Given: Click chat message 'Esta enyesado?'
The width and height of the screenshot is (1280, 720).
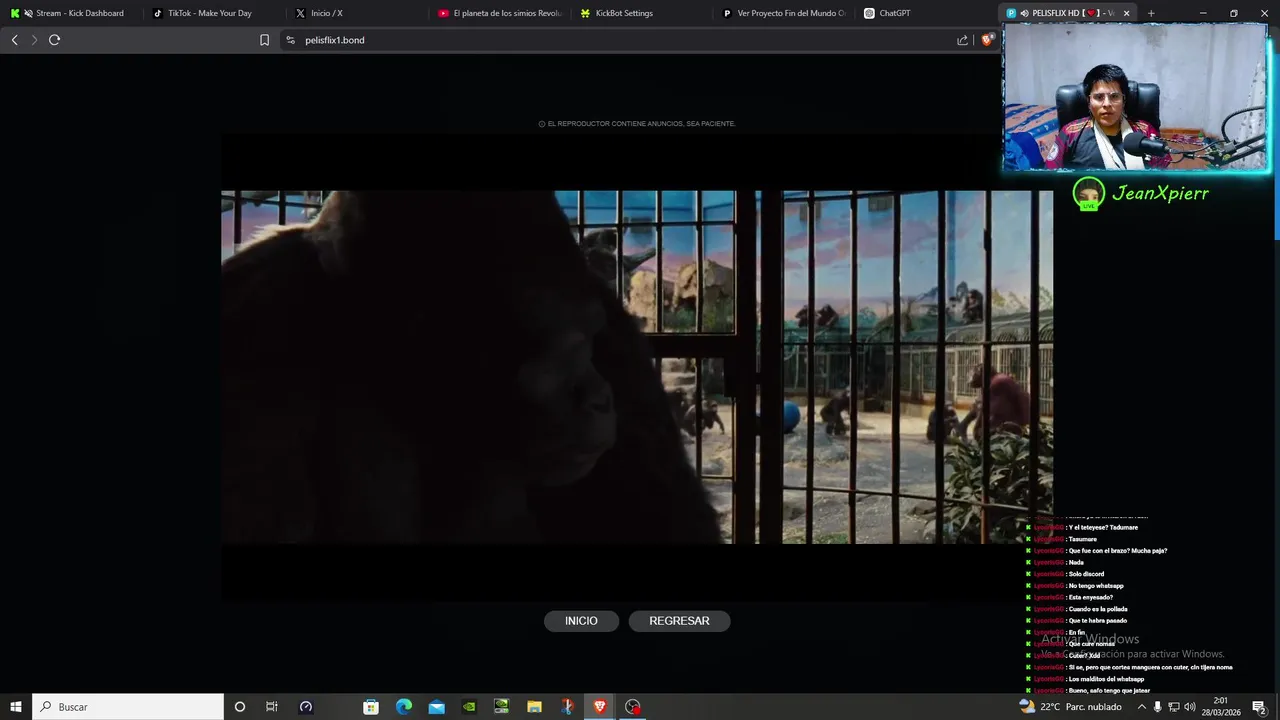Looking at the screenshot, I should [1090, 598].
